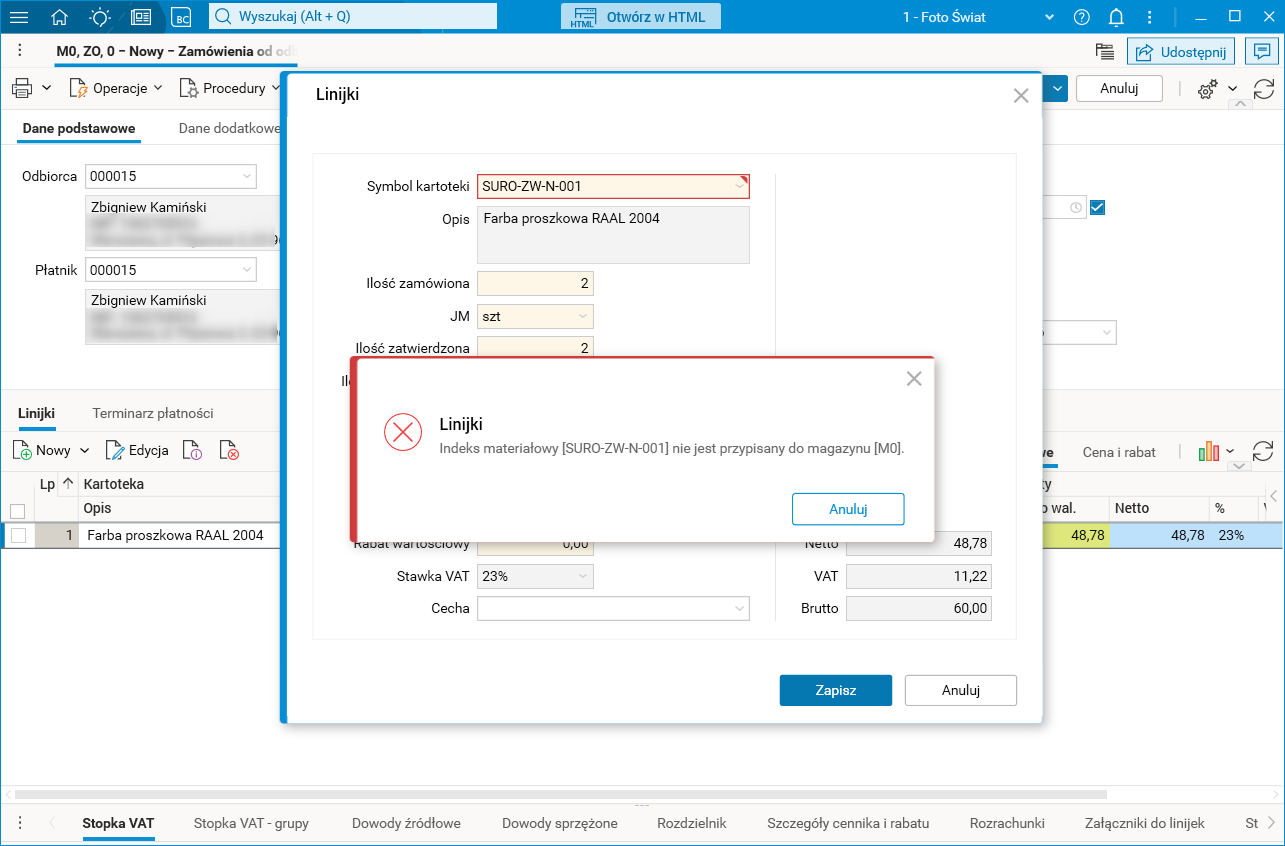This screenshot has width=1285, height=846.
Task: Expand the Płatnik 000015 dropdown
Action: pyautogui.click(x=247, y=270)
